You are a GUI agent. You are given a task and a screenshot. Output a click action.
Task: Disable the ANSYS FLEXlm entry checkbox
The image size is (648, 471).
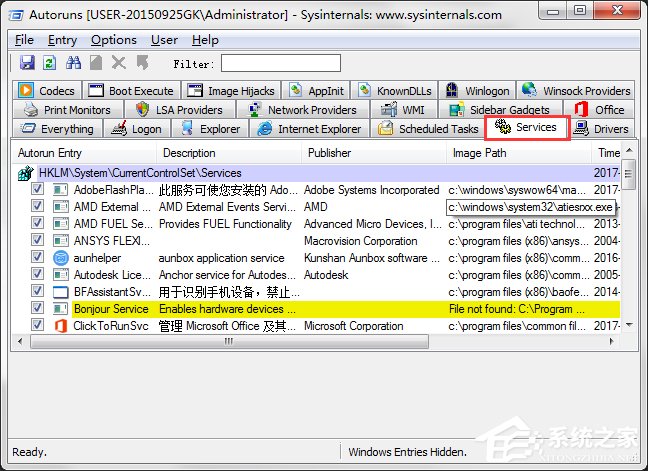point(38,241)
